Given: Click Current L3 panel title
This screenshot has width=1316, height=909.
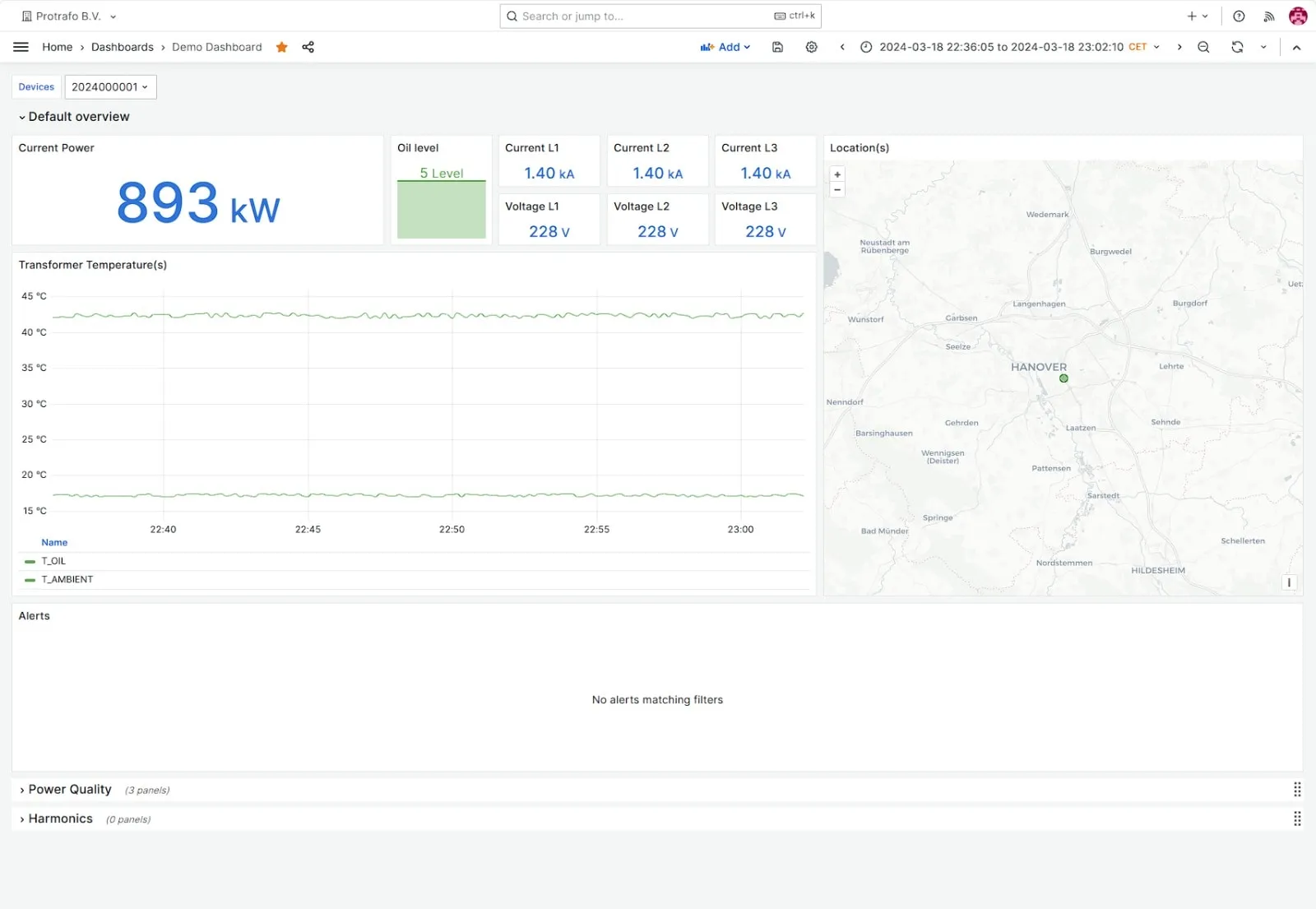Looking at the screenshot, I should (x=749, y=148).
